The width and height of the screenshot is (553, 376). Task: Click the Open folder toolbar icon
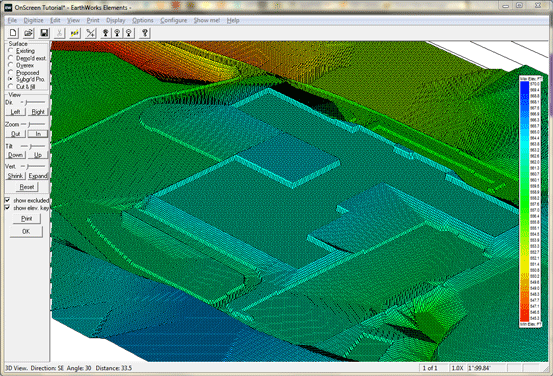(28, 33)
